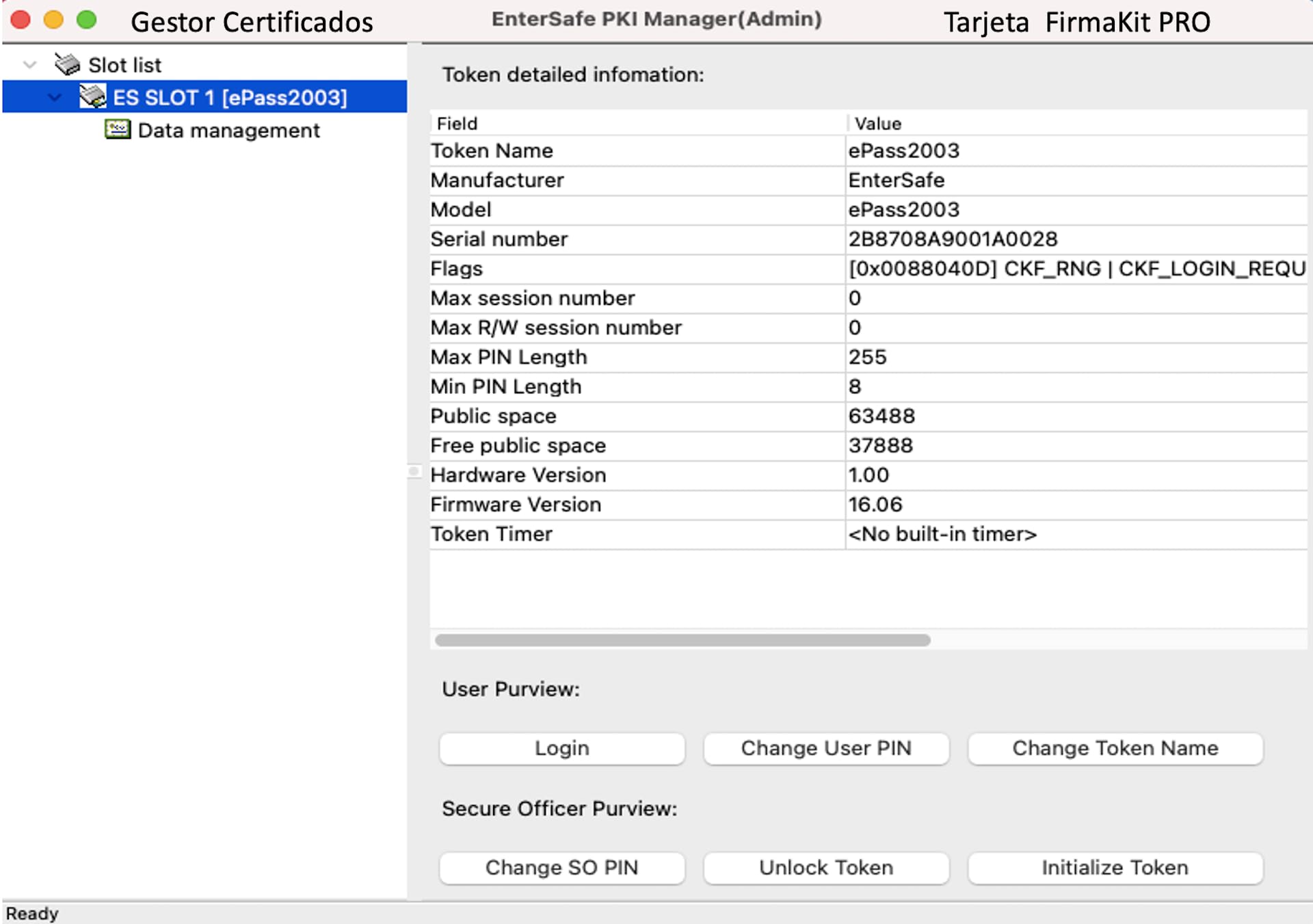The height and width of the screenshot is (924, 1313).
Task: Click the green zoom window button
Action: [x=86, y=20]
